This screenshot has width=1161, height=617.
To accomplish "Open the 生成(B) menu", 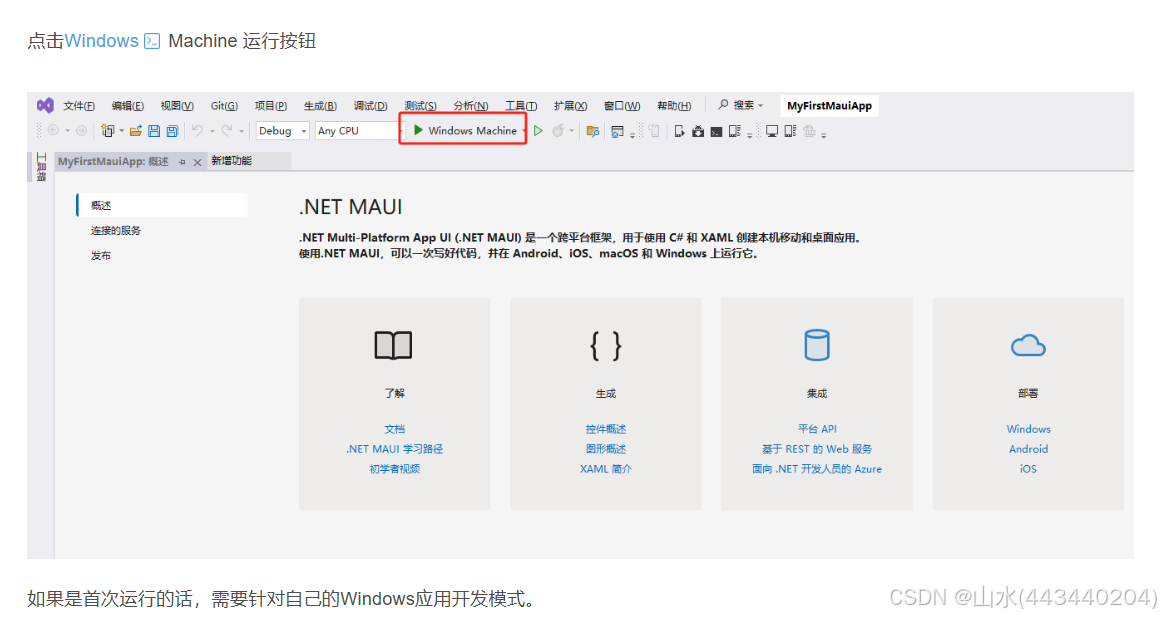I will tap(320, 106).
